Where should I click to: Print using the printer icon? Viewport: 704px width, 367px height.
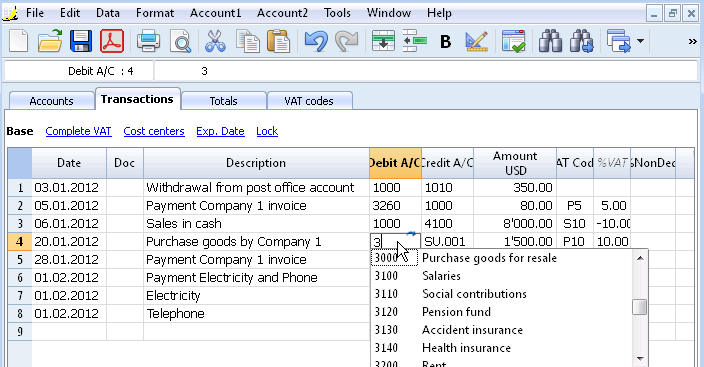coord(148,41)
